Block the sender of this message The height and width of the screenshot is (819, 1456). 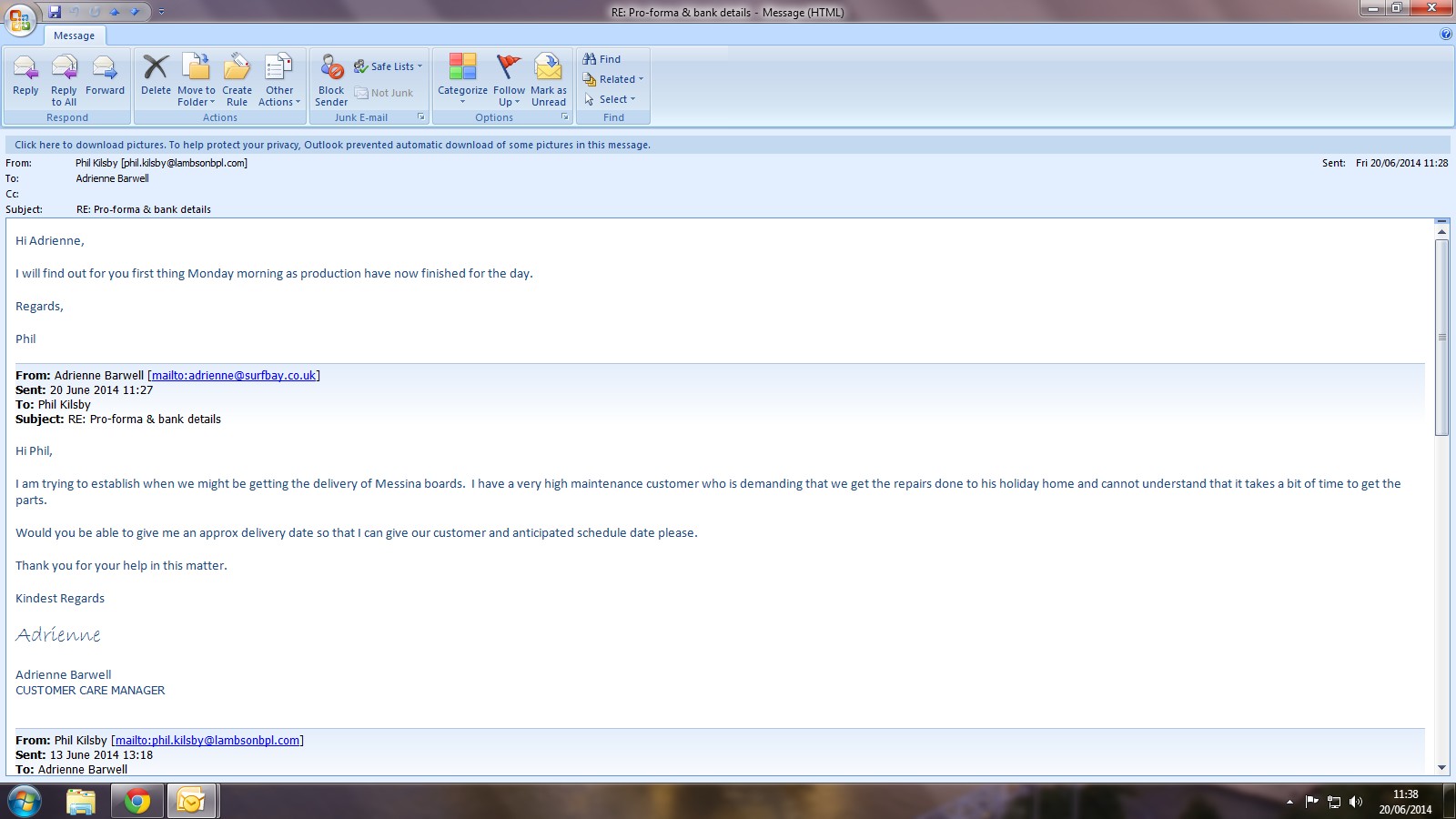pos(331,80)
